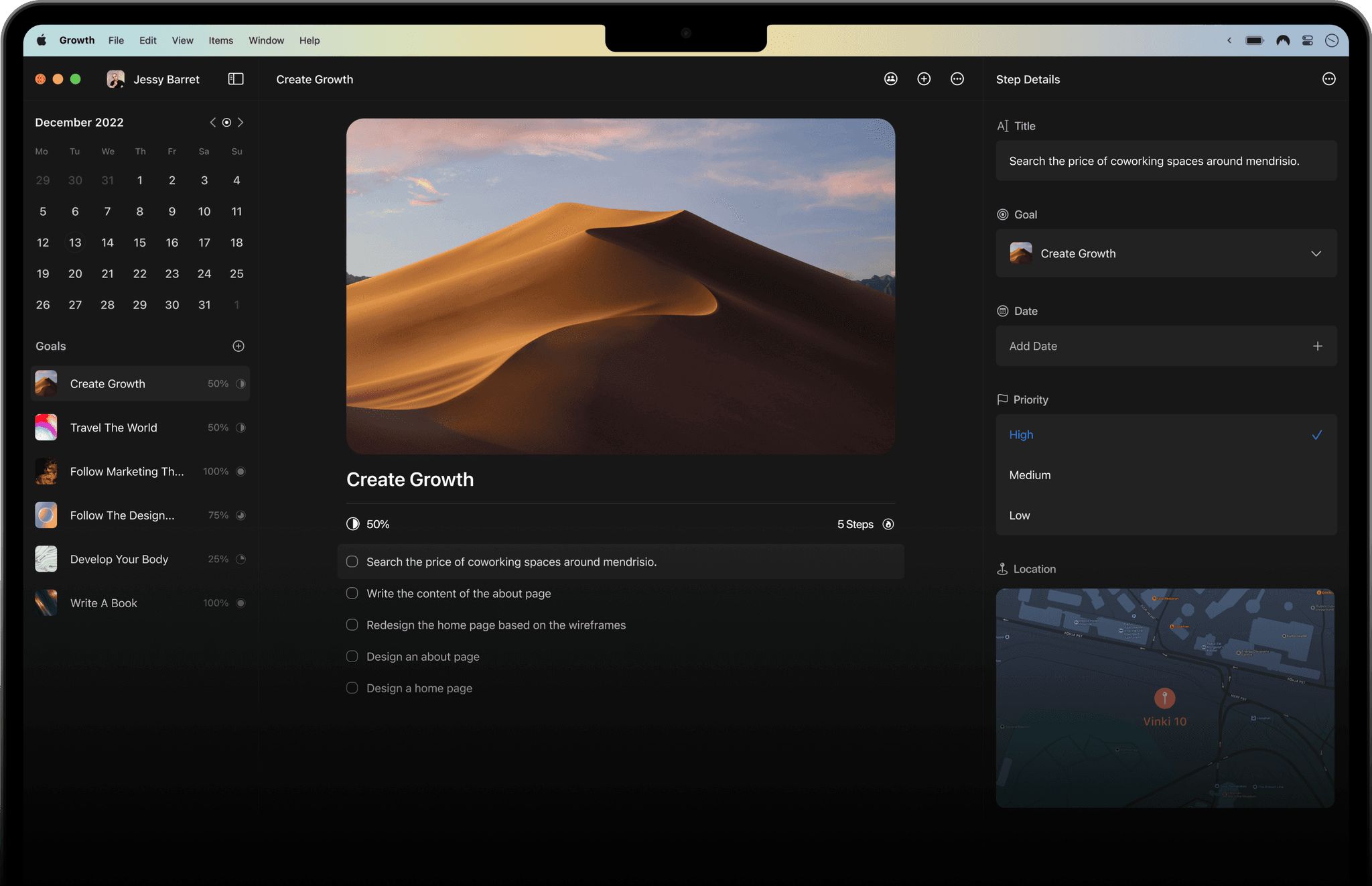Go to next month in calendar

(x=241, y=123)
